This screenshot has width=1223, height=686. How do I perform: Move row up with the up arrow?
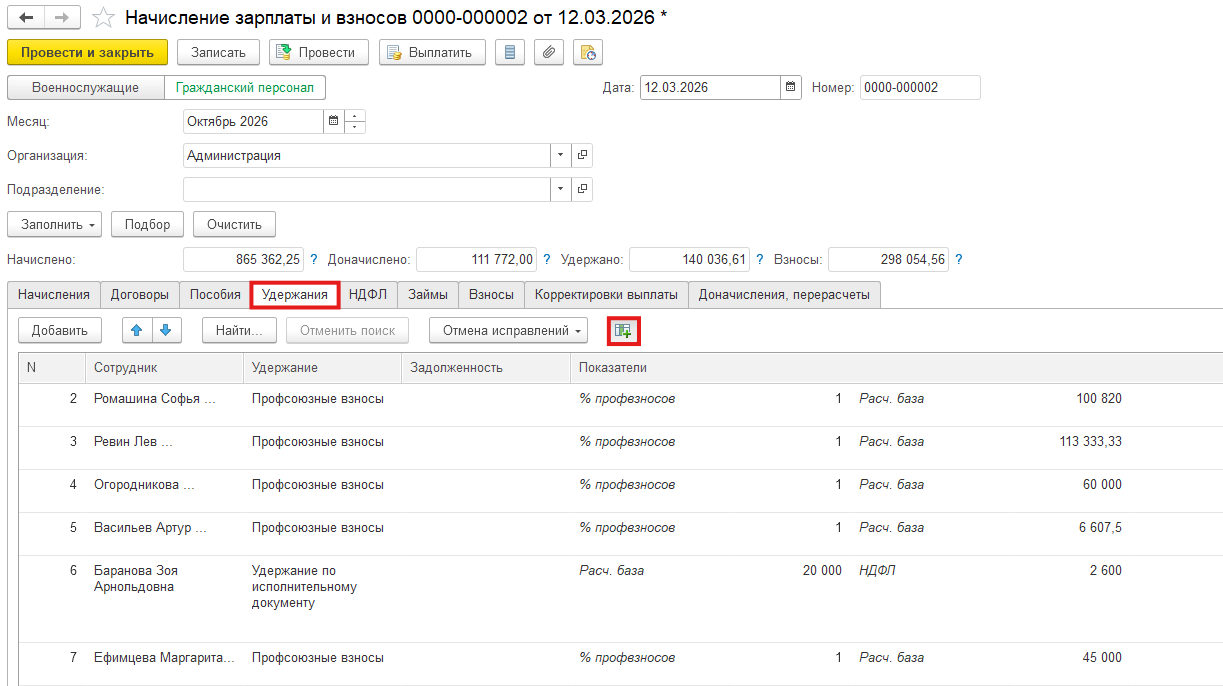pos(138,330)
